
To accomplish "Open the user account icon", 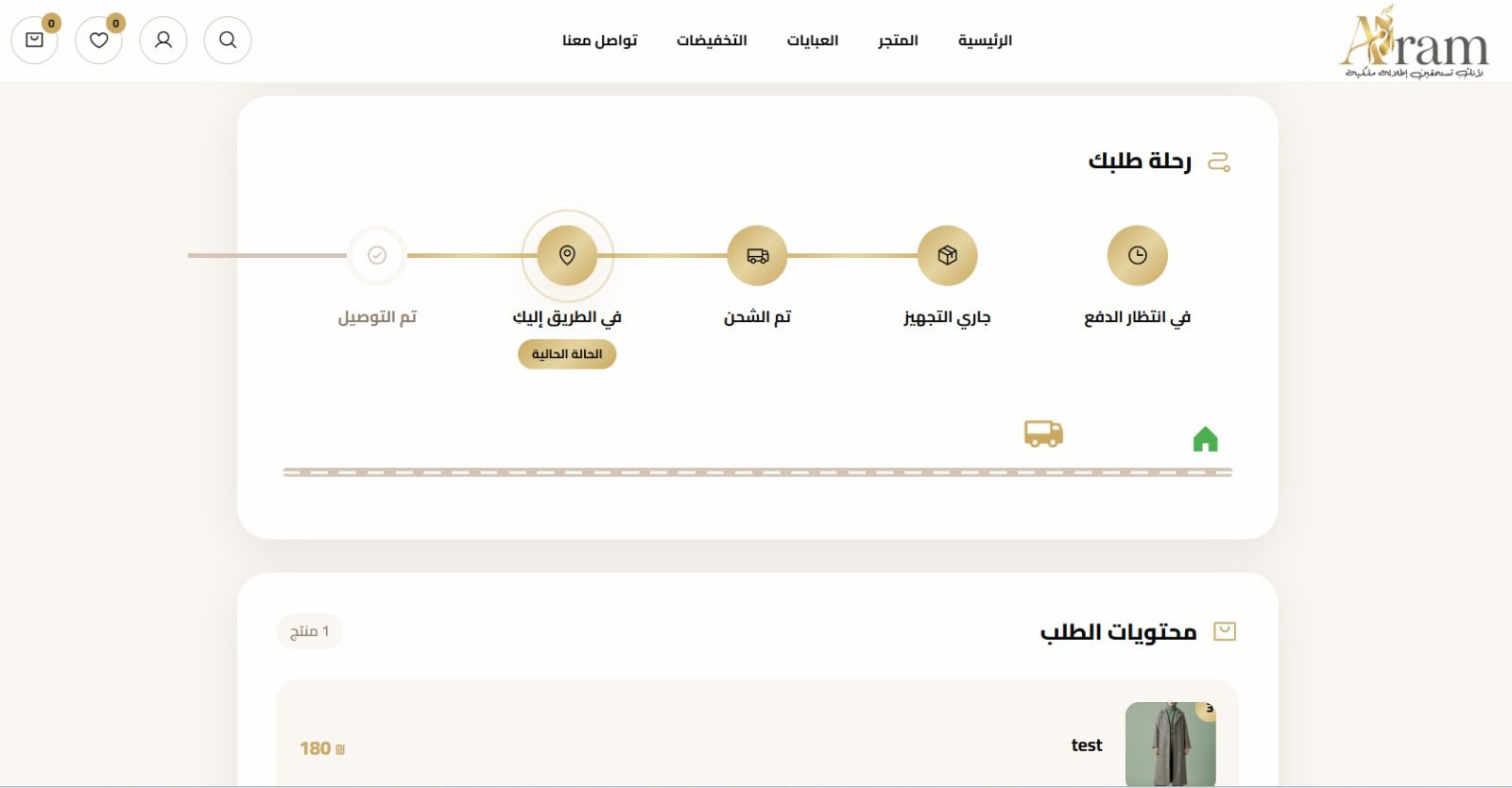I will (163, 41).
